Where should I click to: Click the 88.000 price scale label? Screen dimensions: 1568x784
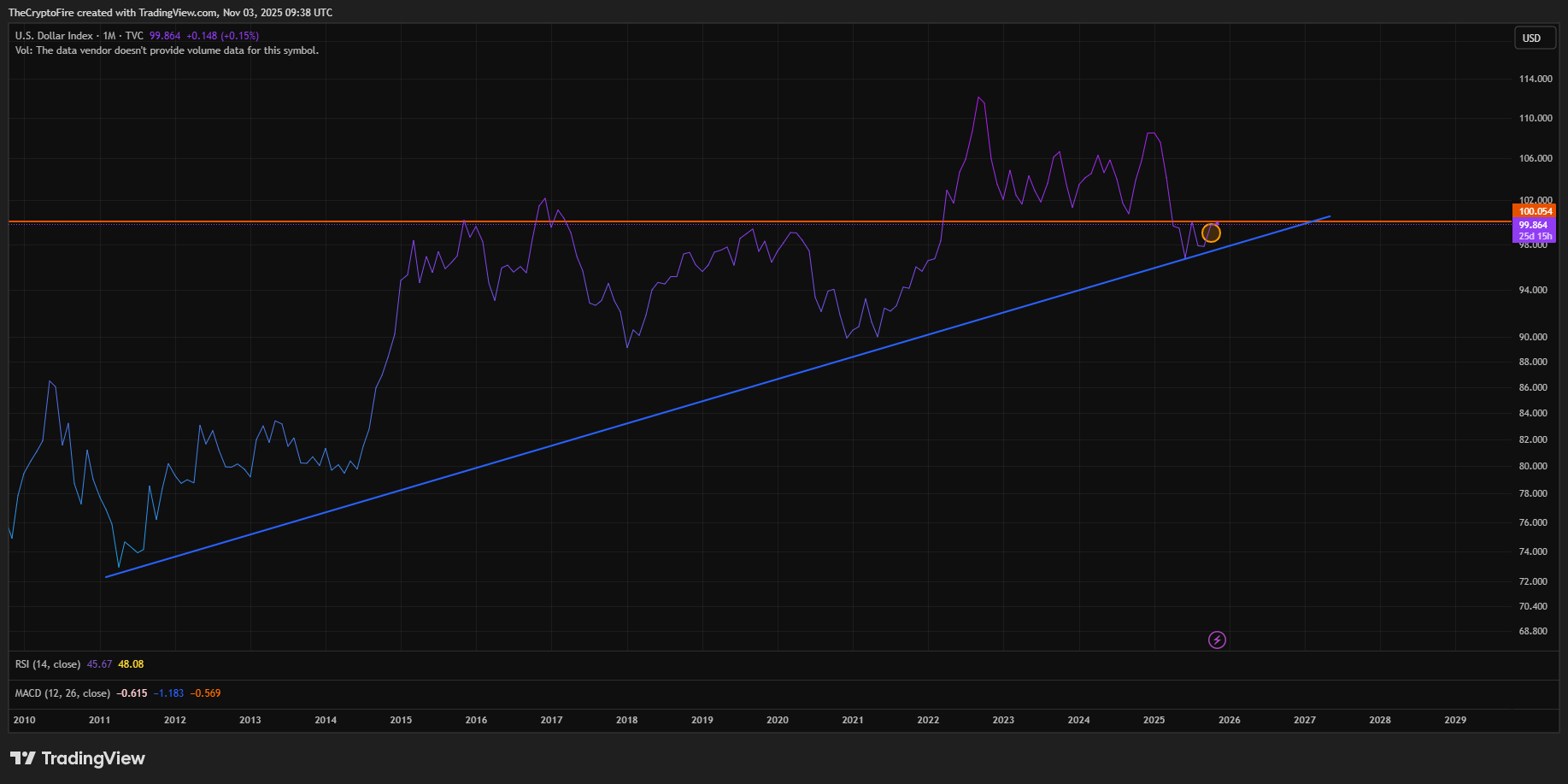click(x=1533, y=362)
